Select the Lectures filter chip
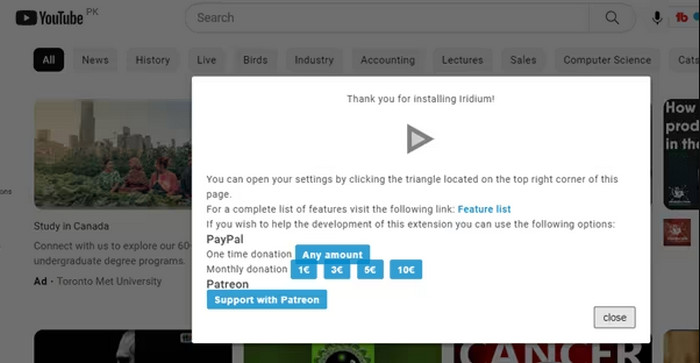 (462, 60)
